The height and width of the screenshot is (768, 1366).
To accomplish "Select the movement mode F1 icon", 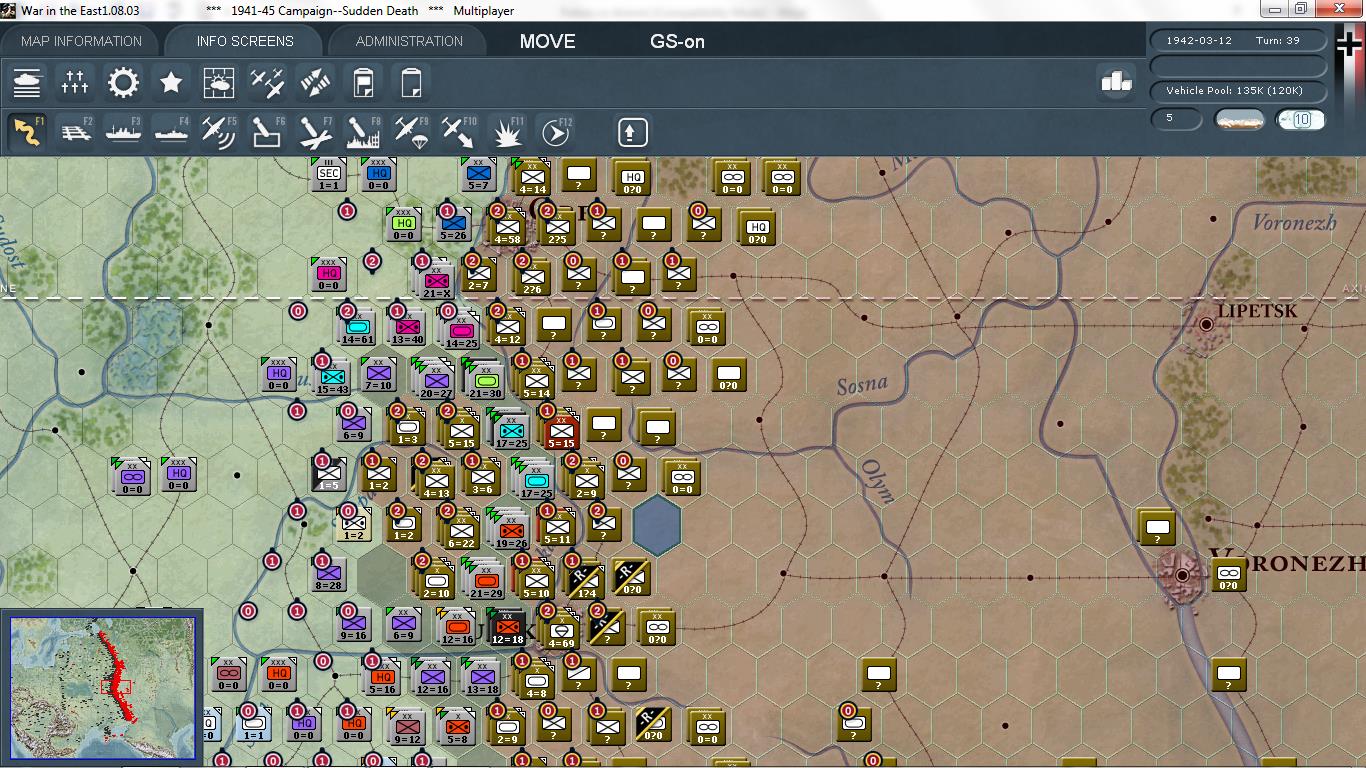I will click(x=27, y=131).
